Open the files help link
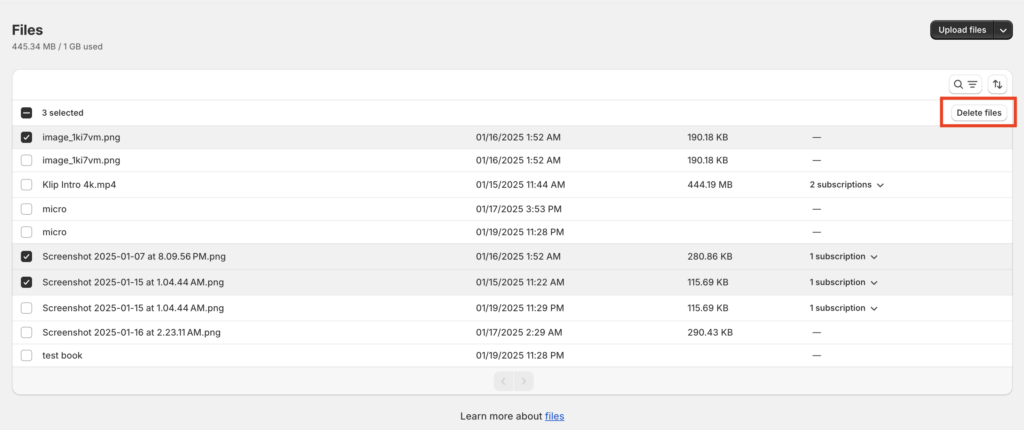 (x=554, y=416)
